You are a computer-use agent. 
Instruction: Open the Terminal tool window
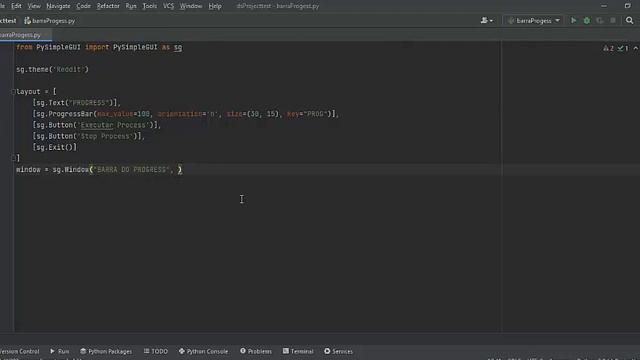pos(298,351)
